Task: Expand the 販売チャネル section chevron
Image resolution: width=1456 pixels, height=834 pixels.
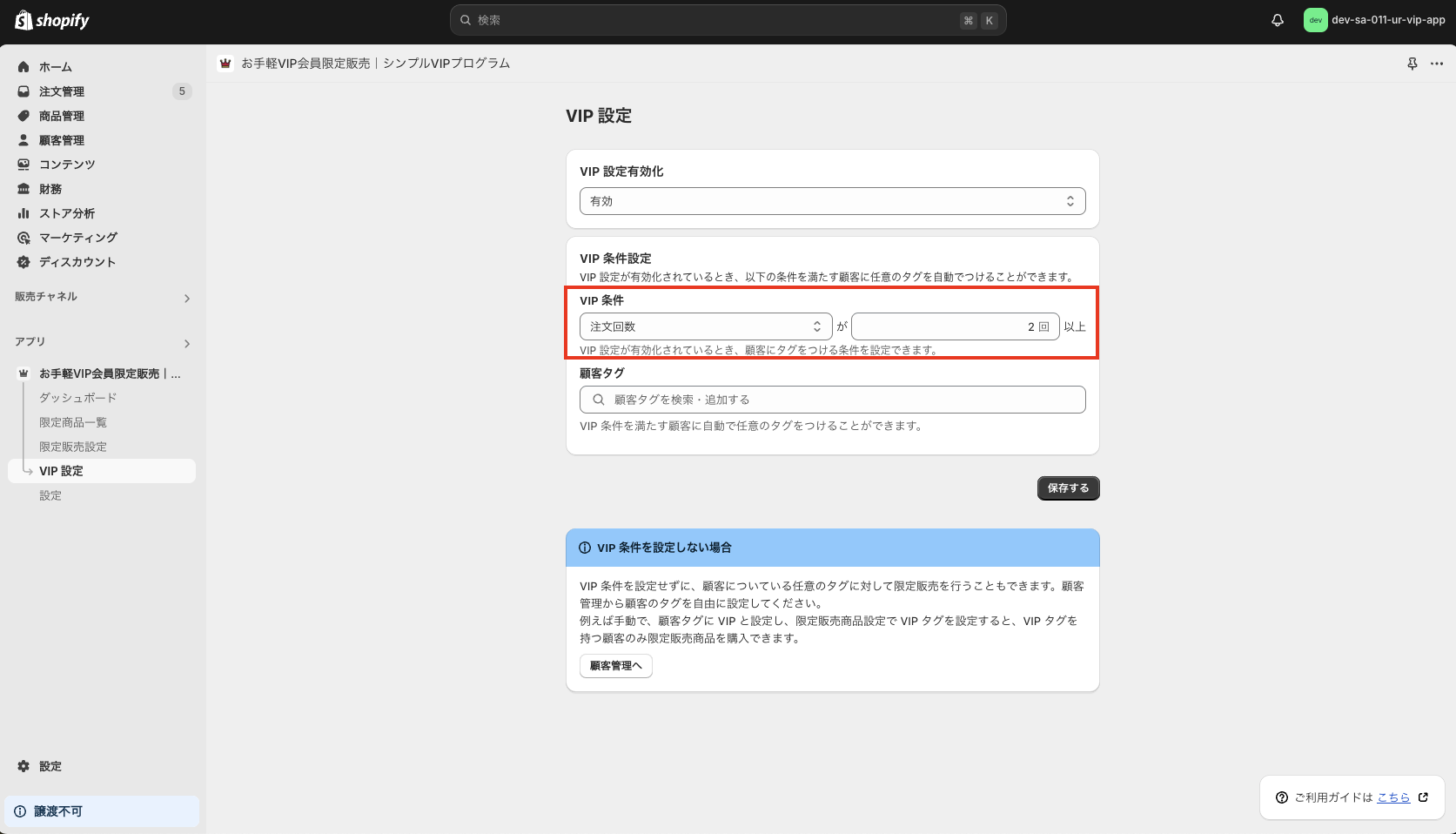Action: click(x=187, y=299)
